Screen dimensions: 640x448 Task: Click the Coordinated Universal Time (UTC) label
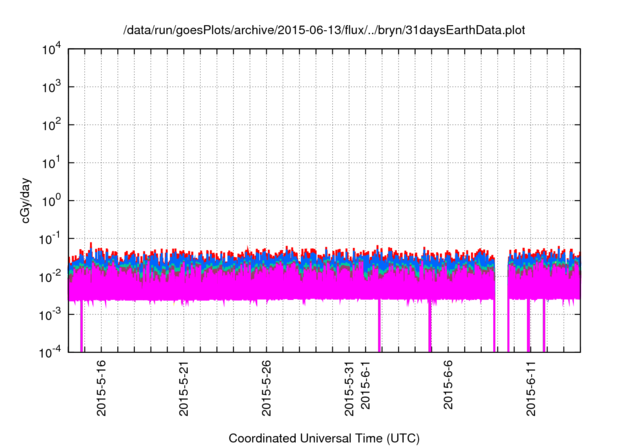point(324,438)
